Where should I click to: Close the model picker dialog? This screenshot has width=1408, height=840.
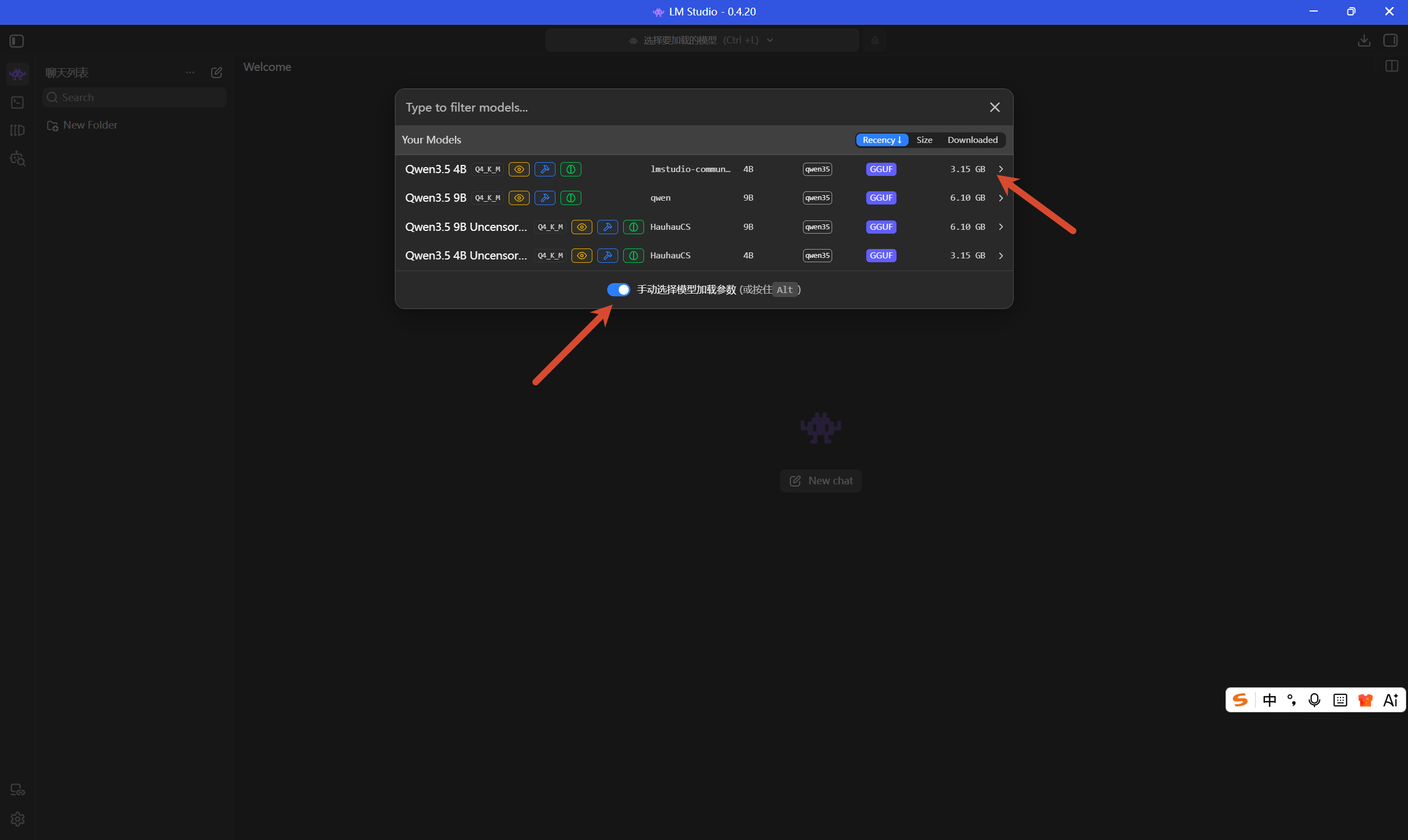pos(994,108)
